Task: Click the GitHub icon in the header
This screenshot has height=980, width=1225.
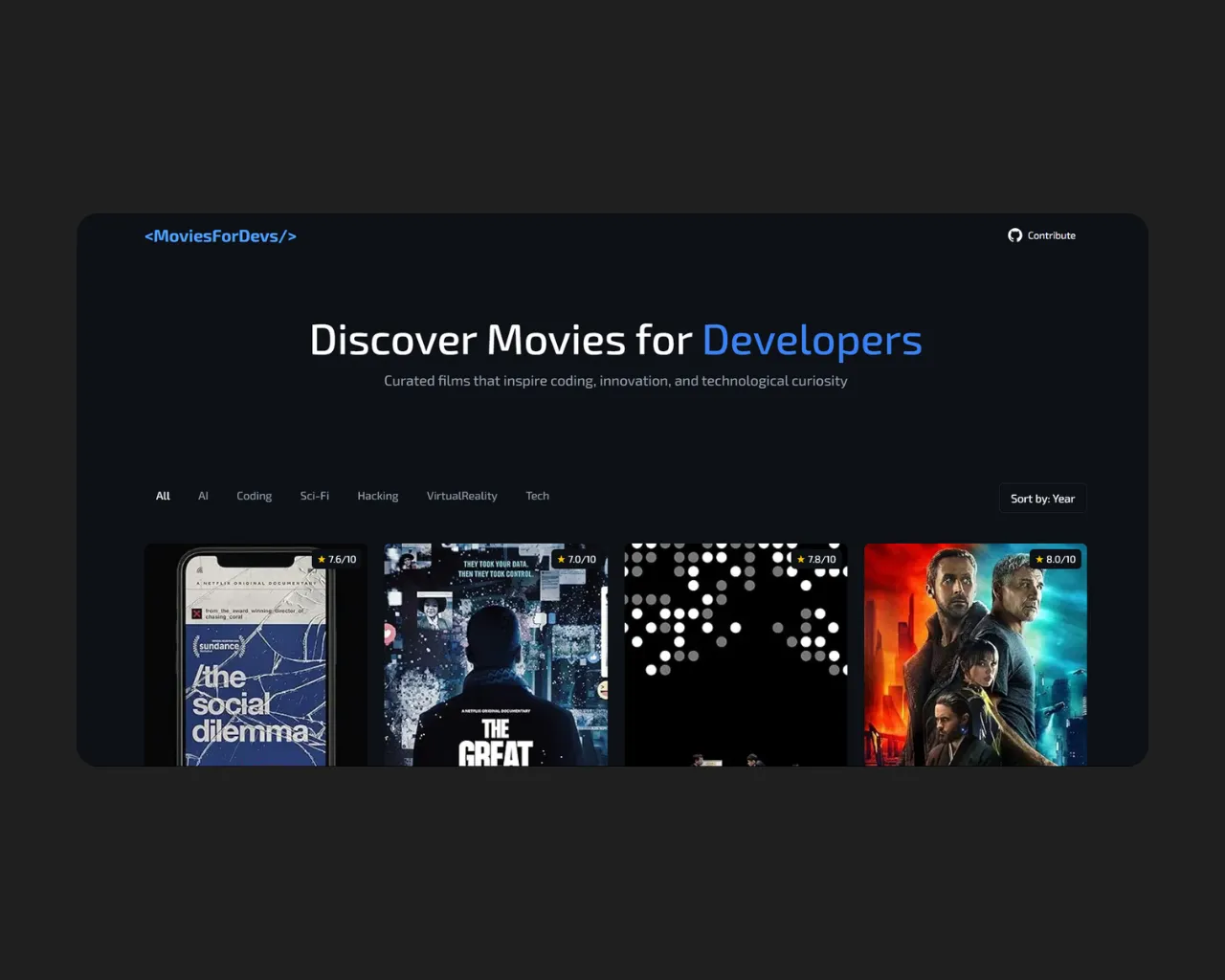Action: tap(1014, 234)
